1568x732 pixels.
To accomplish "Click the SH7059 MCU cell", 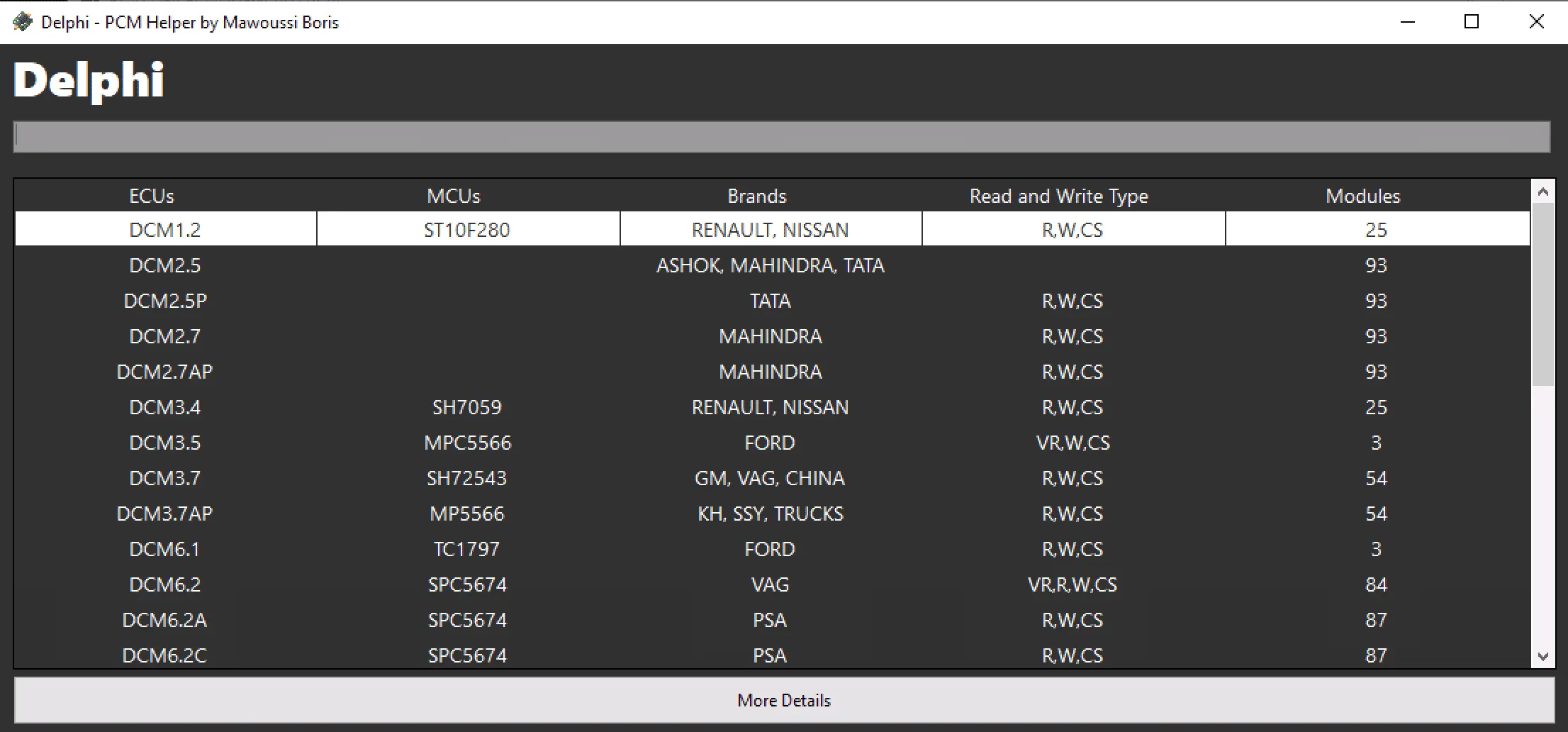I will (x=467, y=407).
